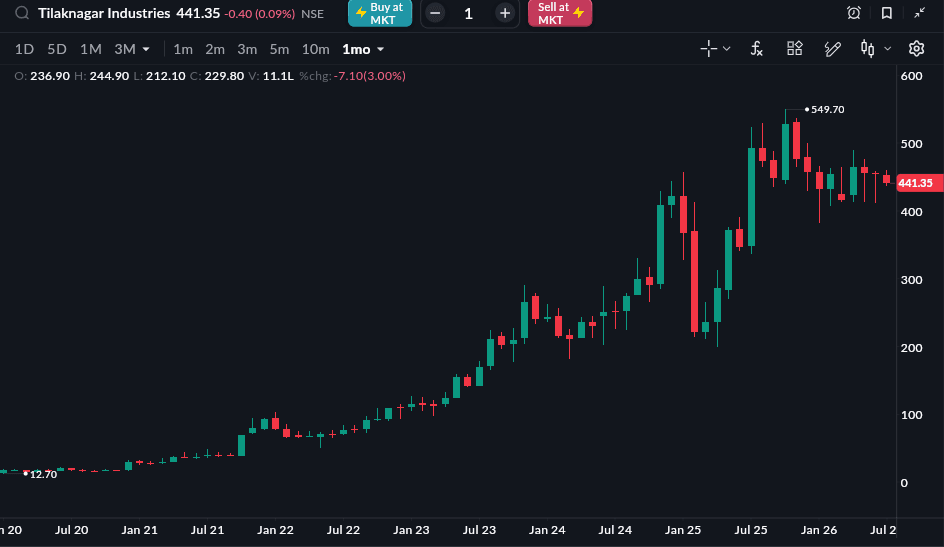Decrease quantity with minus button
This screenshot has width=944, height=547.
click(435, 13)
